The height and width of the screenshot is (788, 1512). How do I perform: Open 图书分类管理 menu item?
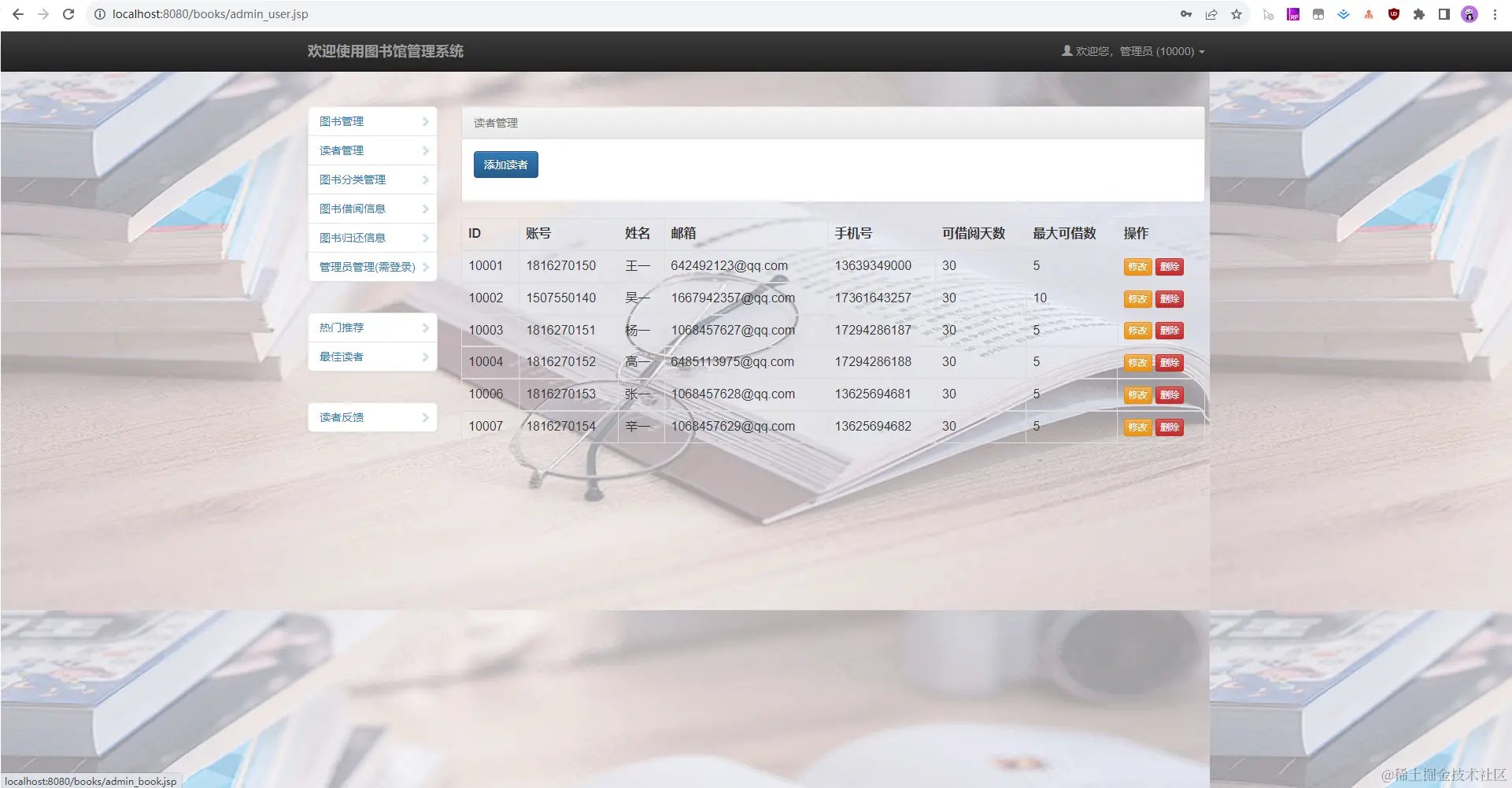click(372, 179)
